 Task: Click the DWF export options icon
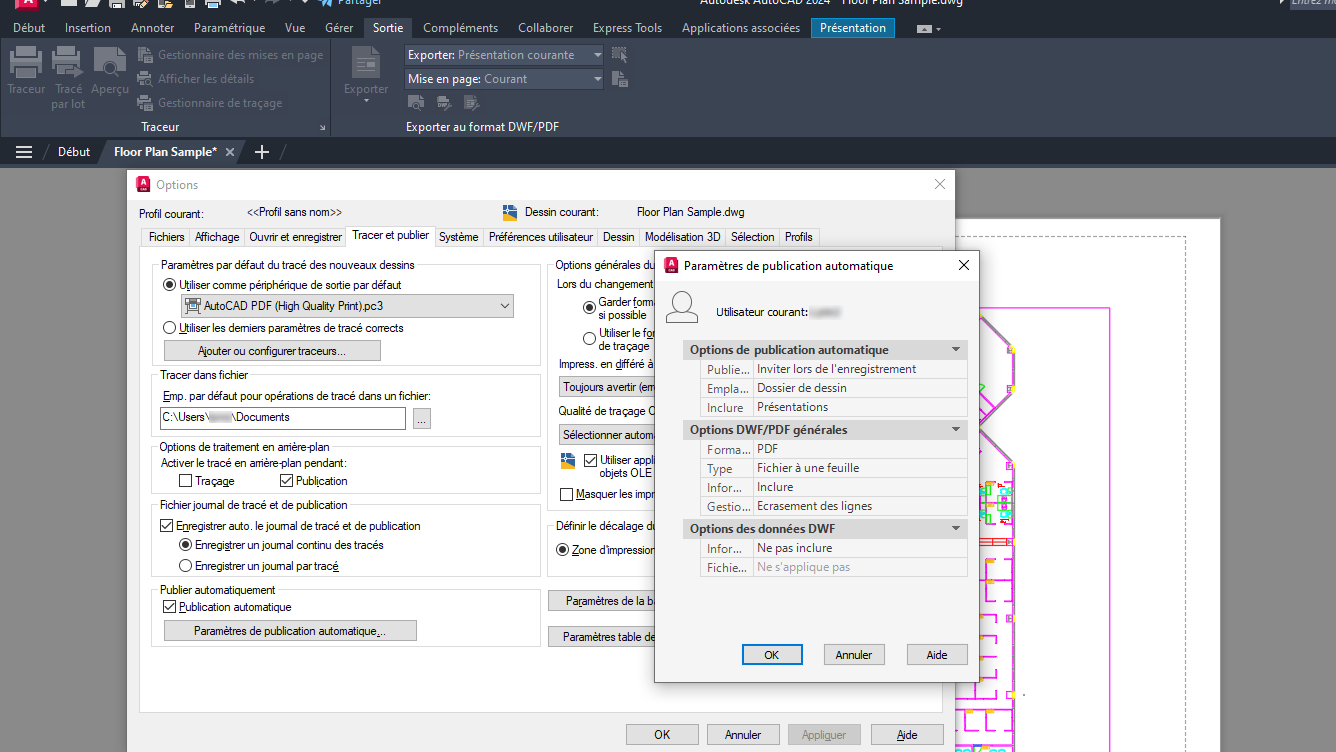pyautogui.click(x=444, y=102)
